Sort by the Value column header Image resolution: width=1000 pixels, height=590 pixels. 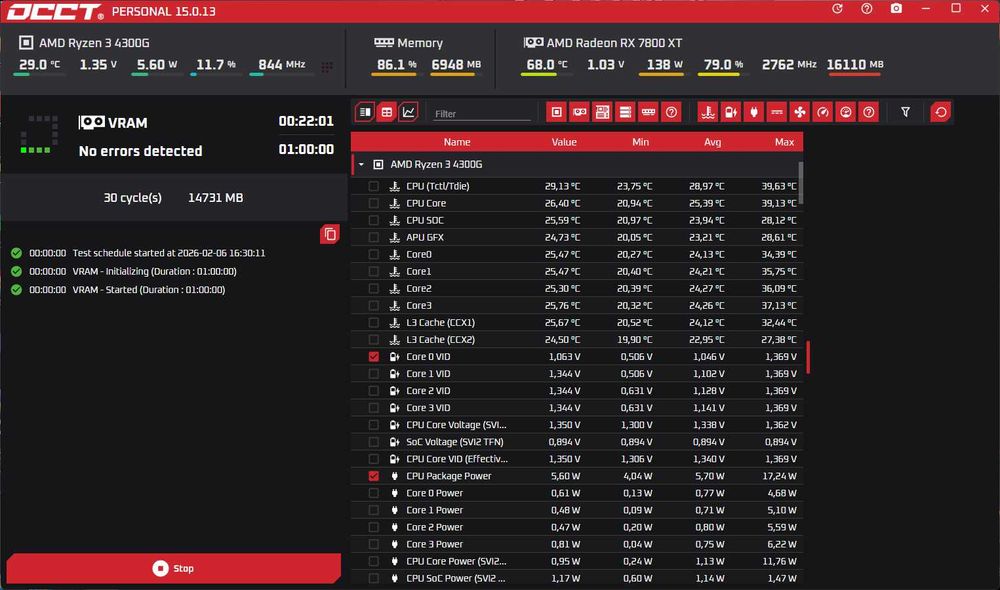point(564,142)
